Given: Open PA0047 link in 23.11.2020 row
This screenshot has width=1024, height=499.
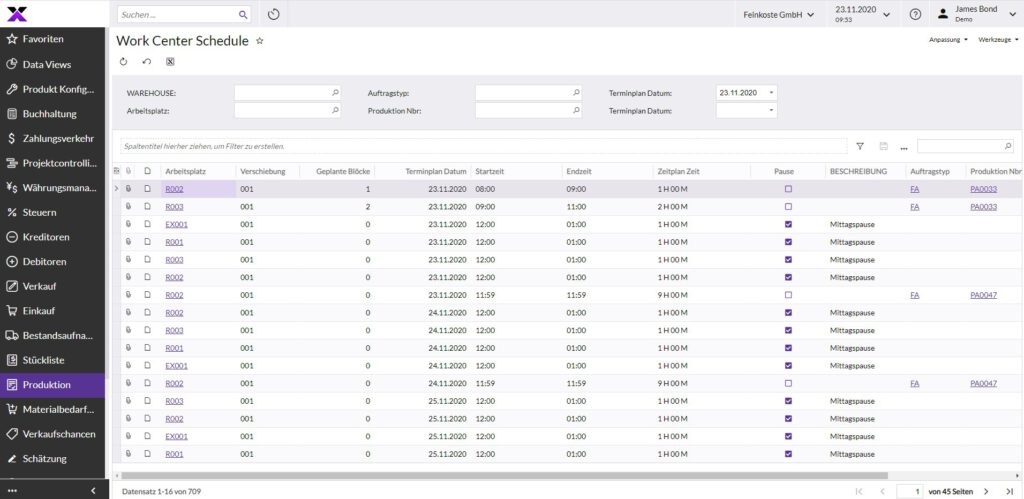Looking at the screenshot, I should pyautogui.click(x=984, y=295).
